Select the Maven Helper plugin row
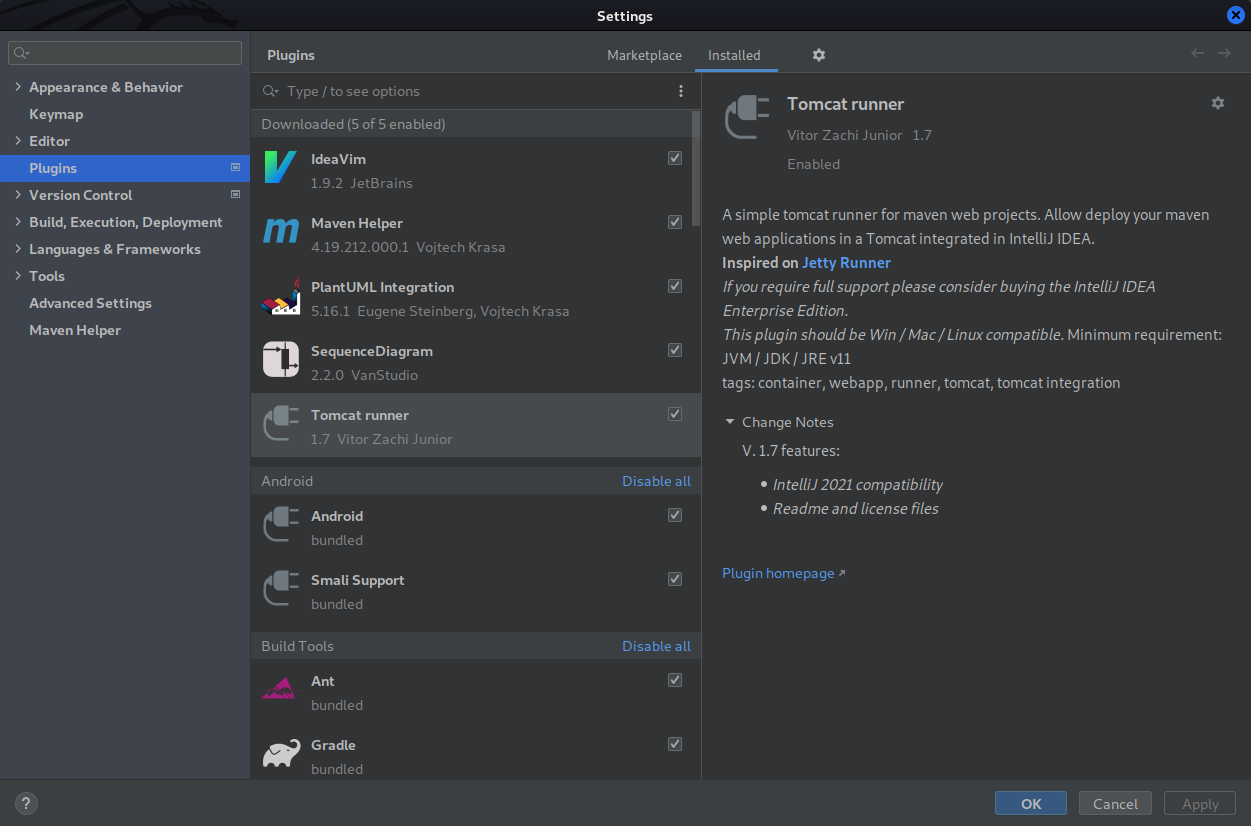 [475, 232]
